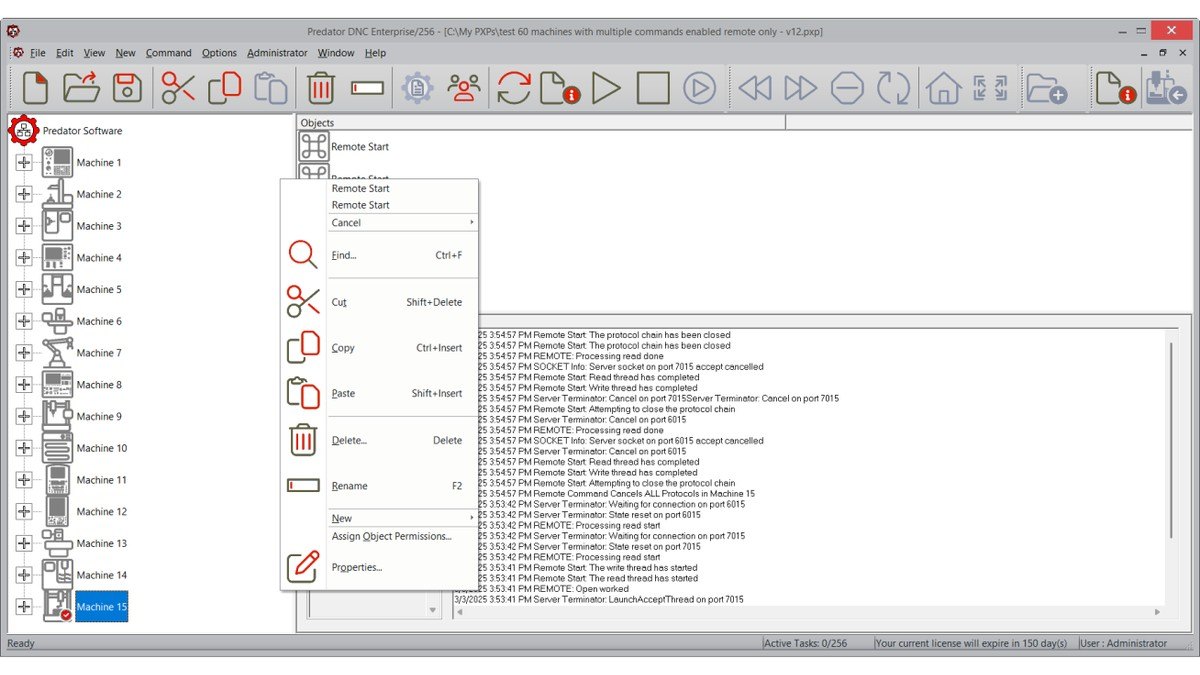Open the Administrator menu
The image size is (1200, 675).
(x=277, y=53)
